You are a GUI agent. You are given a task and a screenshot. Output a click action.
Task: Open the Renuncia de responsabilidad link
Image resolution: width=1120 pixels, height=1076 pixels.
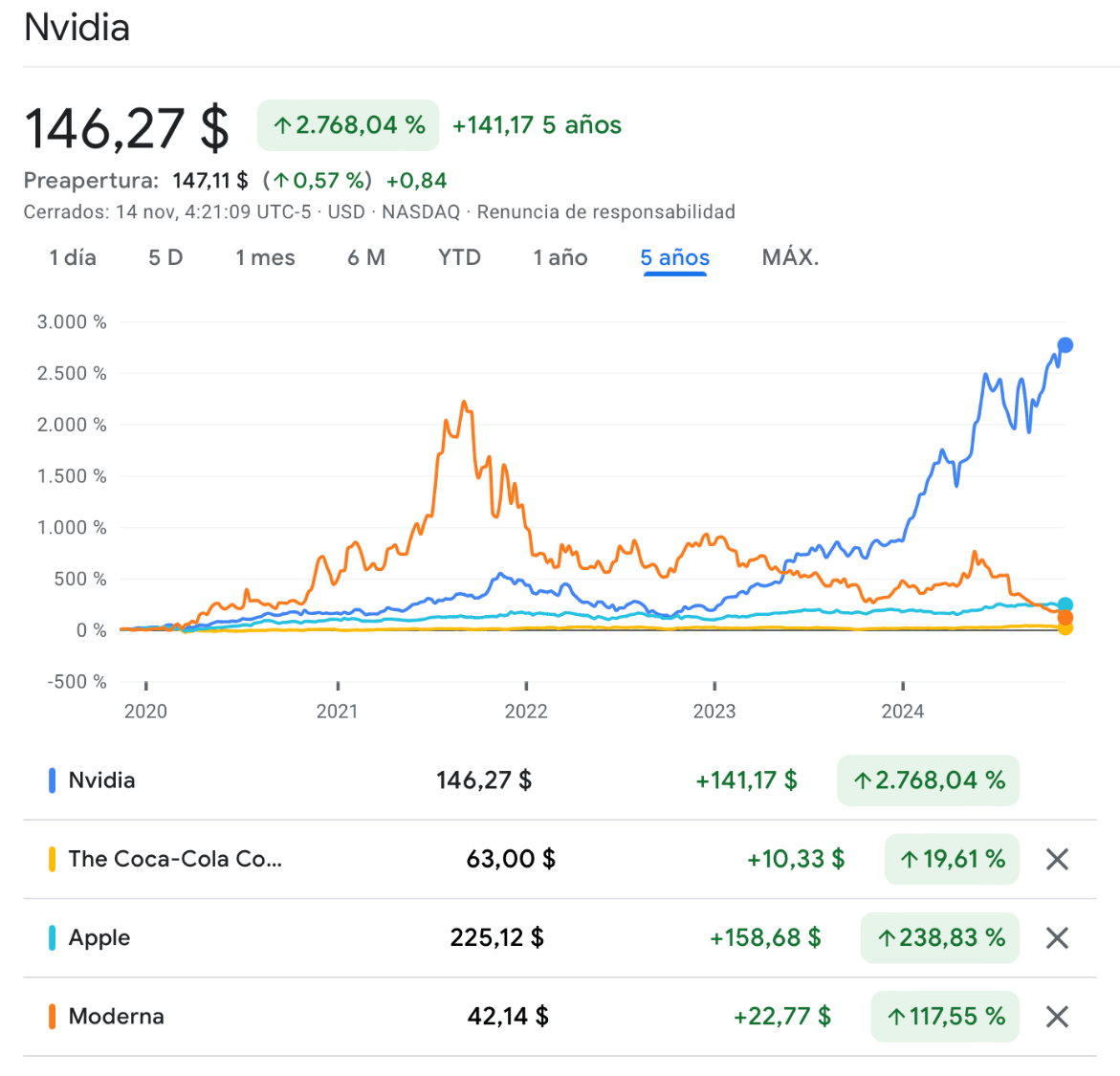(x=605, y=212)
